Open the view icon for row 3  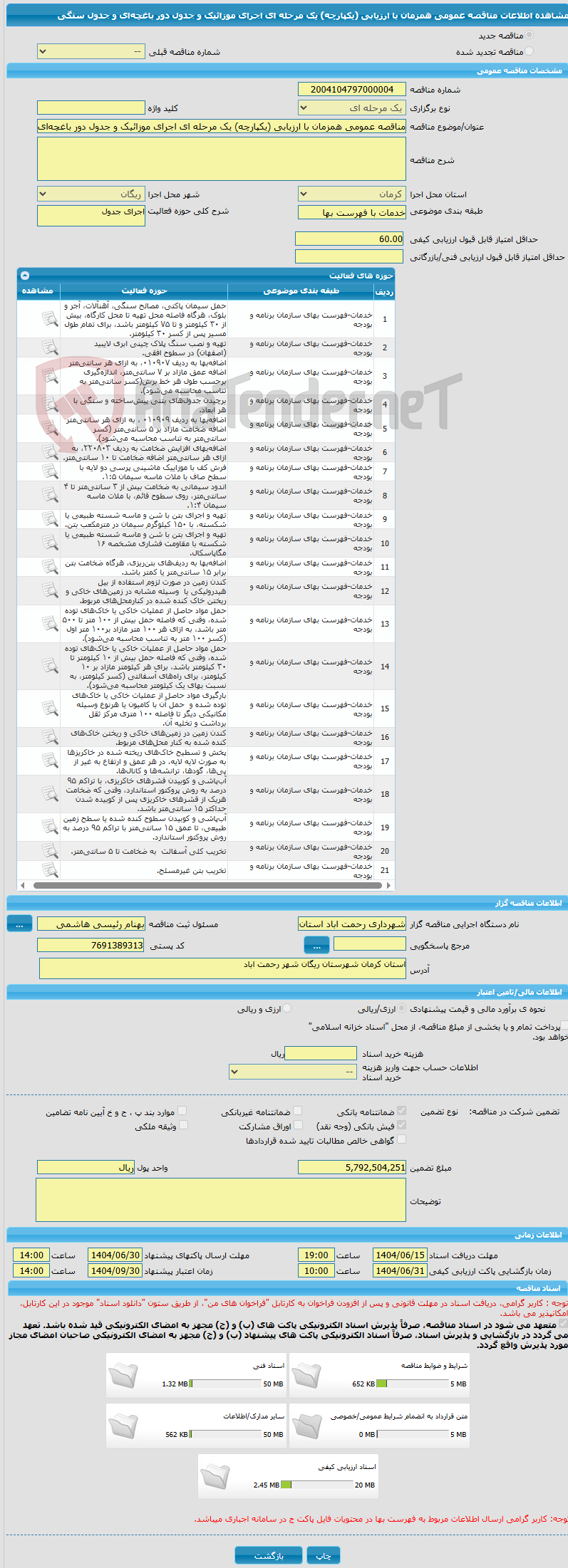pos(50,376)
